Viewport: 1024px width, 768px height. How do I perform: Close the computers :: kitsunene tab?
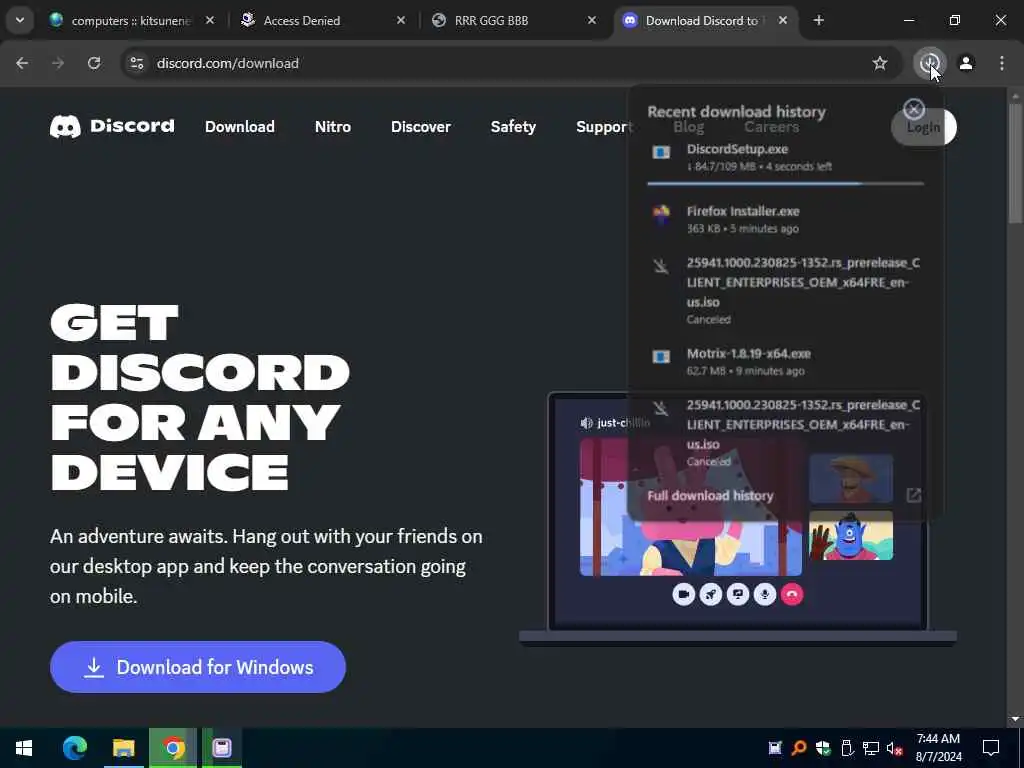(210, 20)
